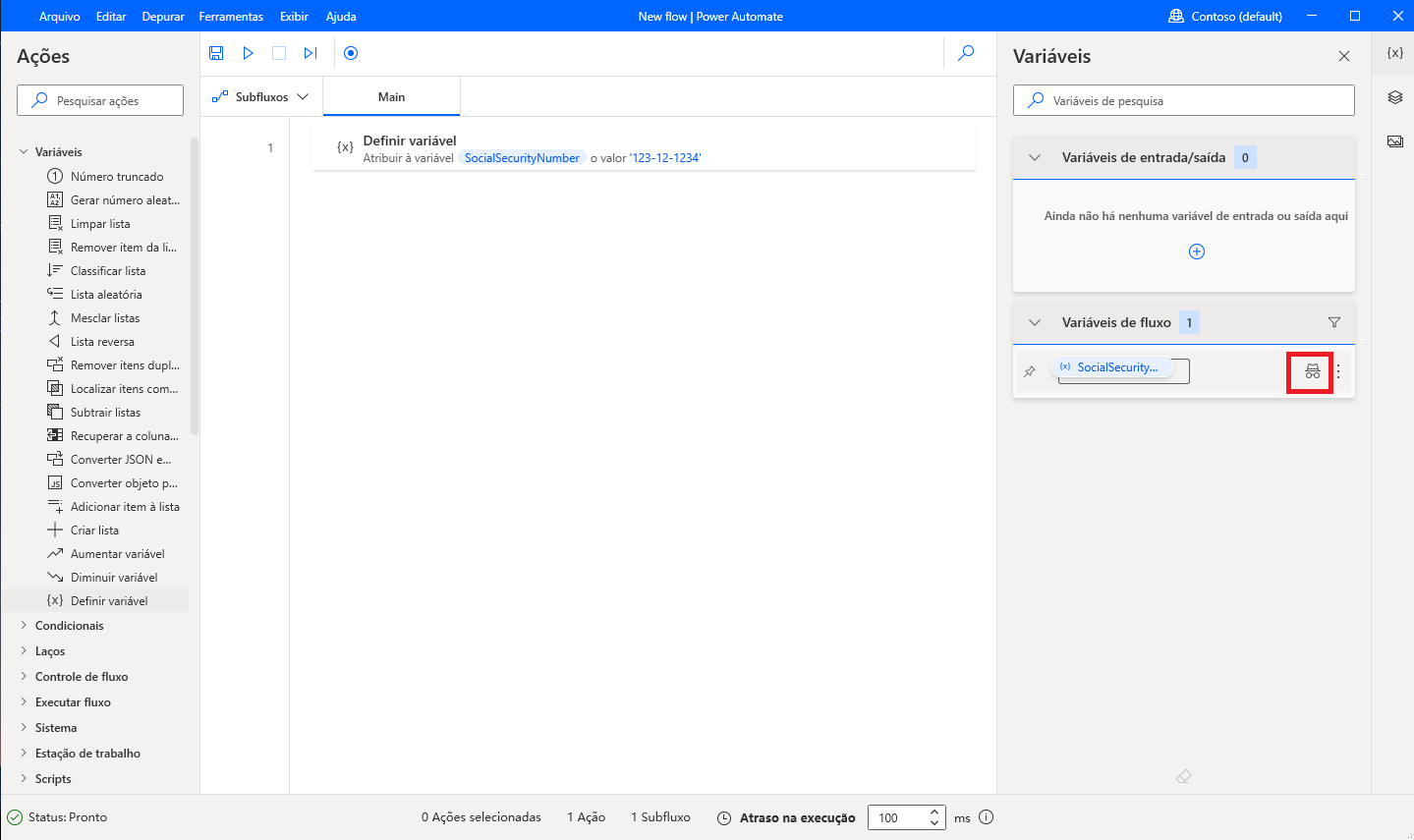Click the run delay info icon
This screenshot has width=1414, height=840.
point(987,817)
